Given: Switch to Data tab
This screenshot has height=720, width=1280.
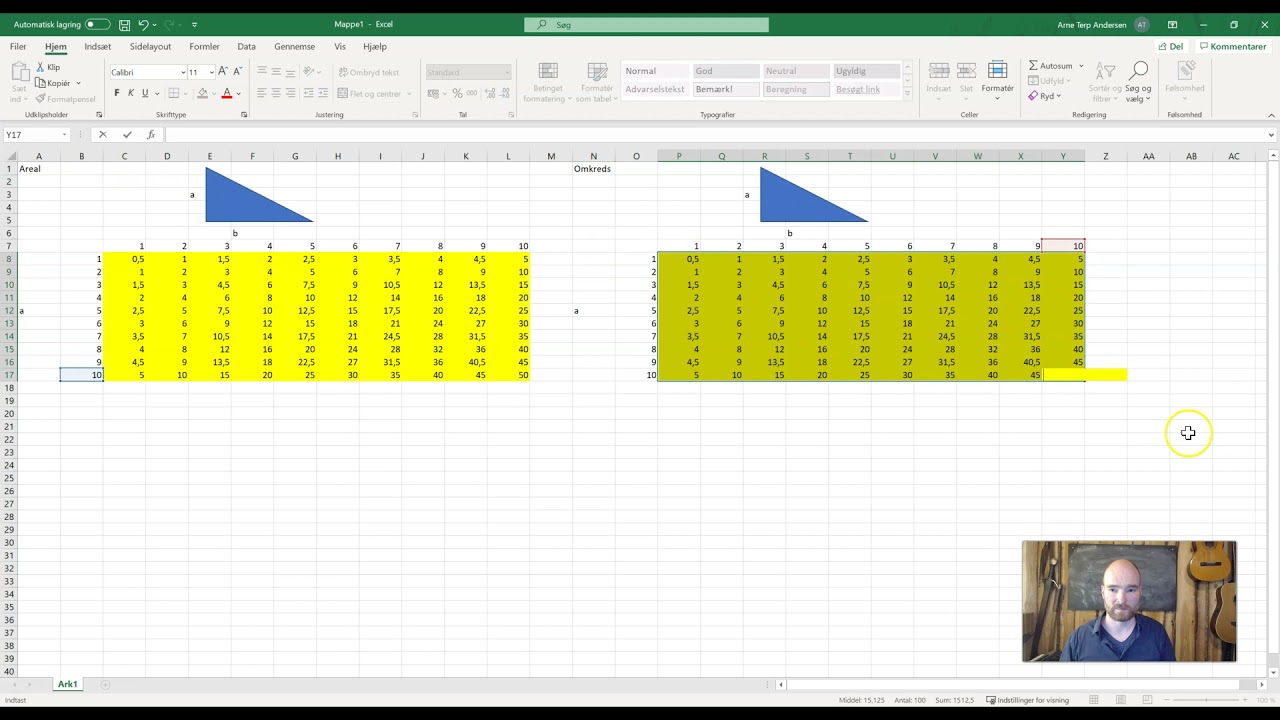Looking at the screenshot, I should (x=247, y=46).
